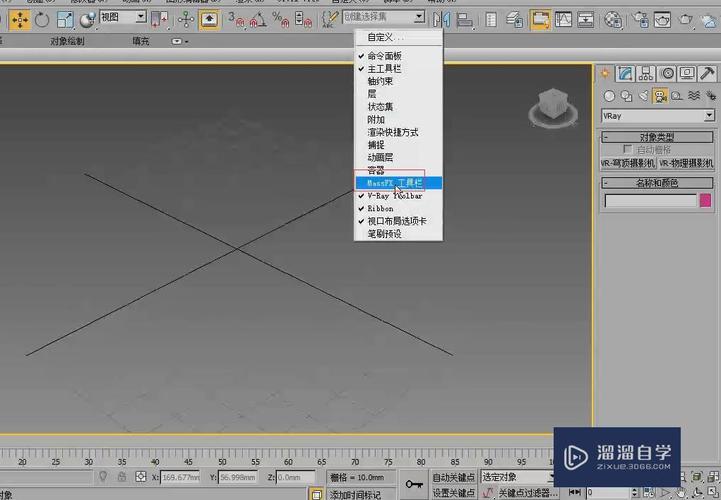
Task: Select 容器 in the toolbar menu
Action: [398, 170]
